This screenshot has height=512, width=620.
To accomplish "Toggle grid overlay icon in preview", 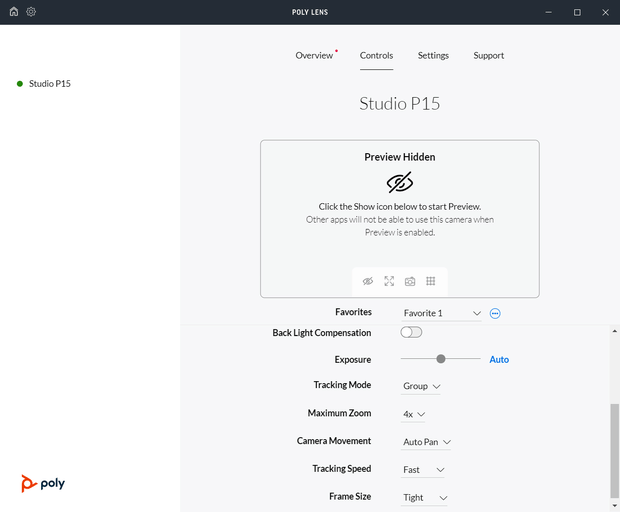I will click(x=431, y=281).
